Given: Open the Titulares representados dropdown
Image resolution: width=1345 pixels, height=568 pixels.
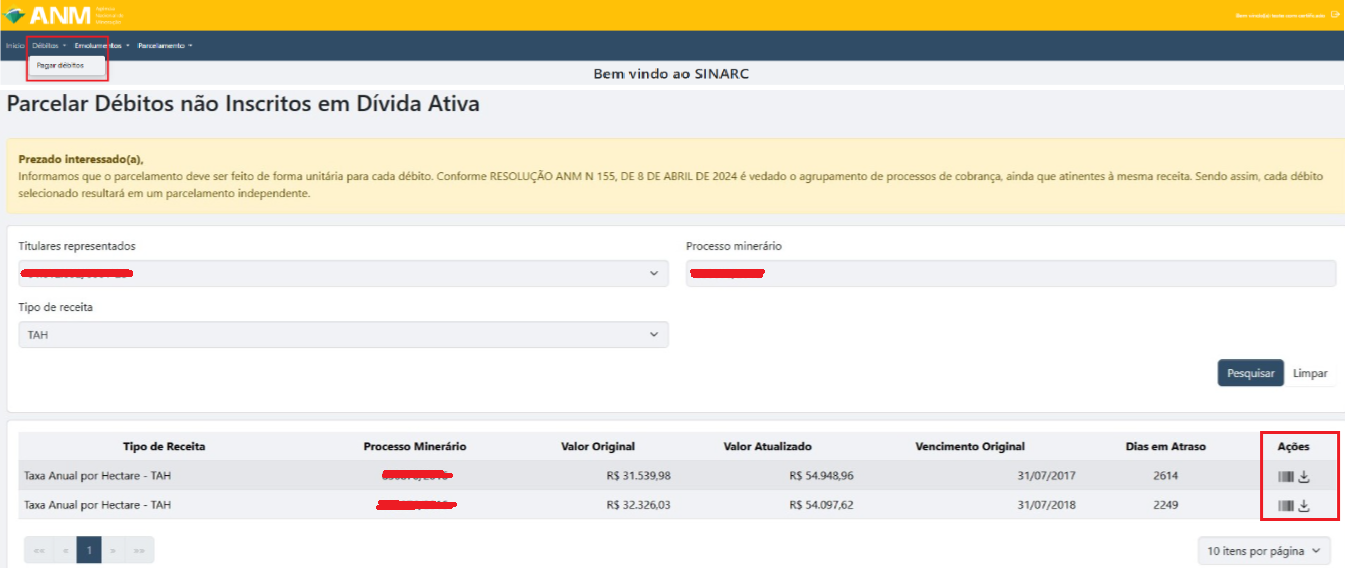Looking at the screenshot, I should [343, 273].
